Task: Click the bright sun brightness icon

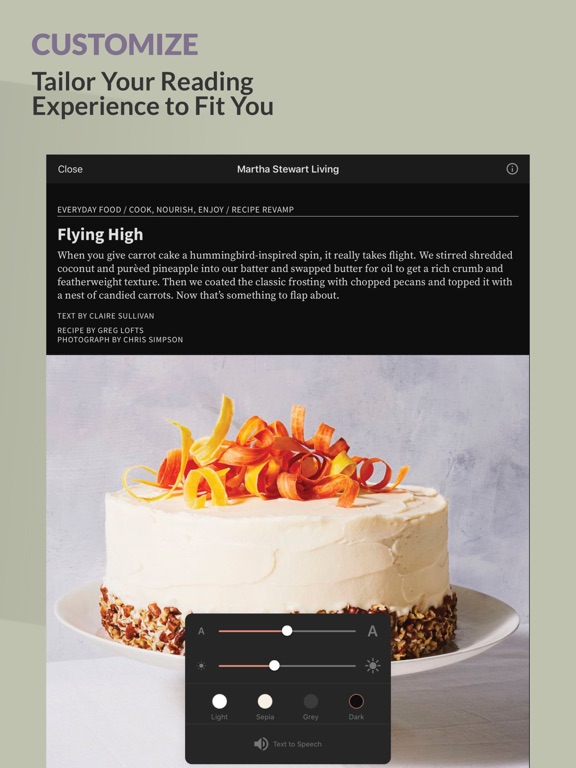Action: 372,666
